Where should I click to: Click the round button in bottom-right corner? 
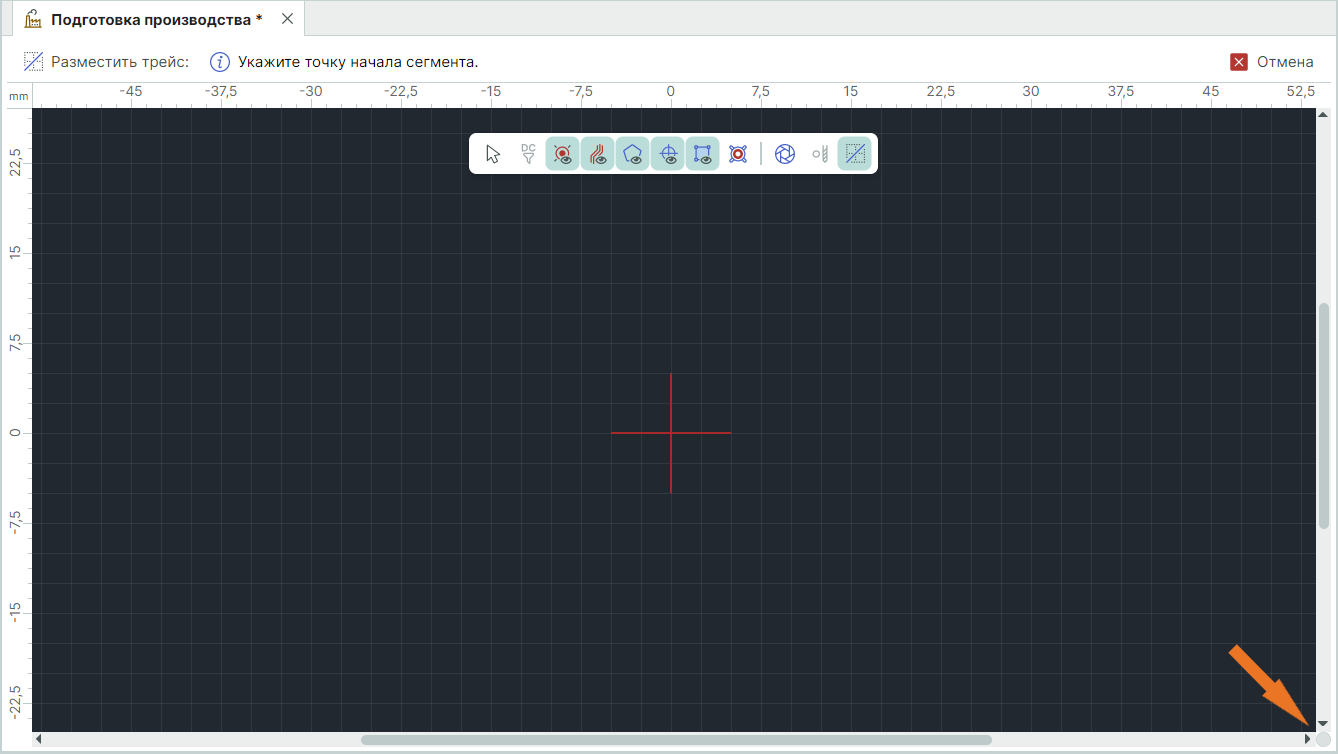point(1324,740)
